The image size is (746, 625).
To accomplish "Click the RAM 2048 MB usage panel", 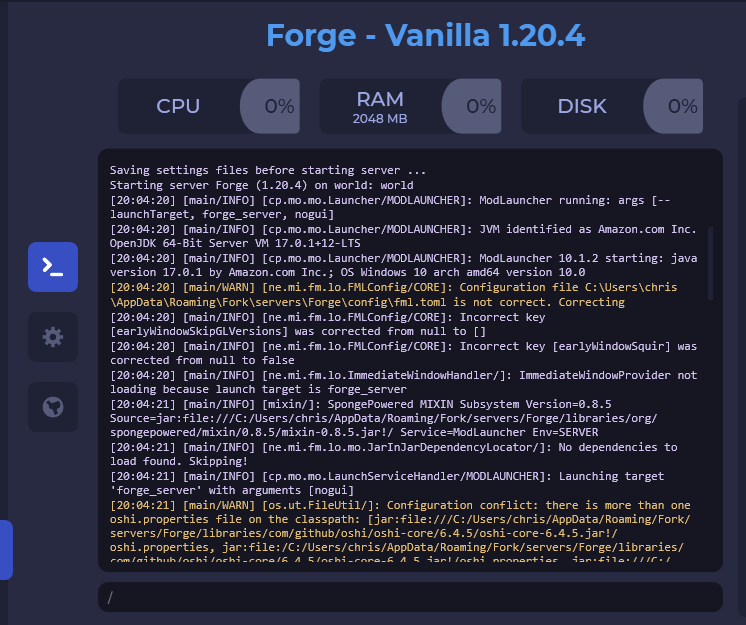I will tap(411, 106).
